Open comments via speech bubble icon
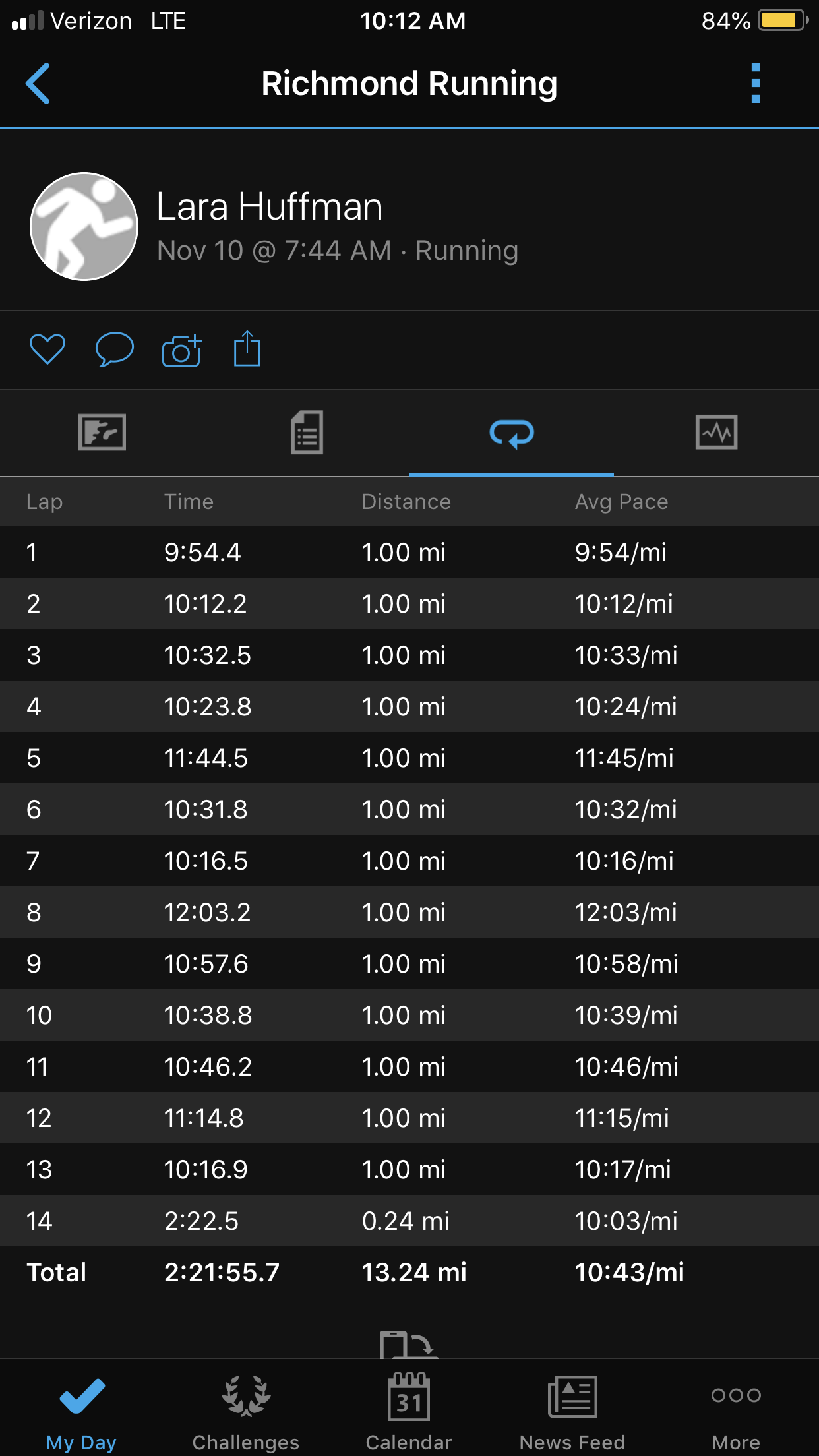This screenshot has height=1456, width=819. coord(115,349)
